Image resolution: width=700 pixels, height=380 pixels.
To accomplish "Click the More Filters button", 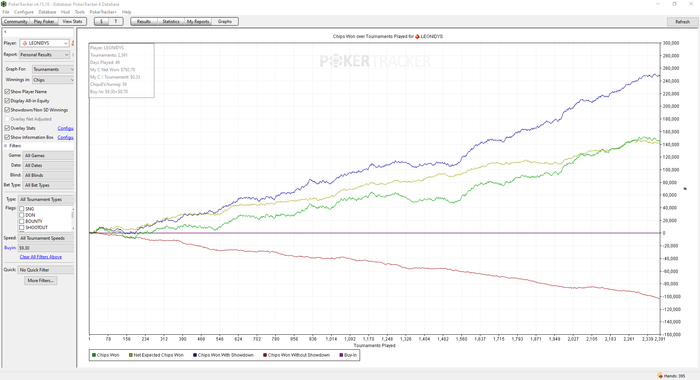I will [41, 280].
